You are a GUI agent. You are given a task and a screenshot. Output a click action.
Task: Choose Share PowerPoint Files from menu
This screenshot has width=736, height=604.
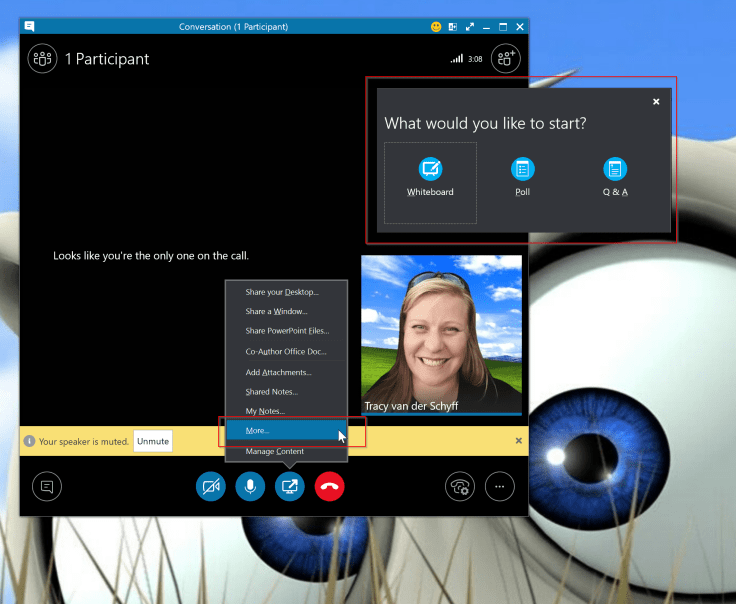[x=287, y=331]
